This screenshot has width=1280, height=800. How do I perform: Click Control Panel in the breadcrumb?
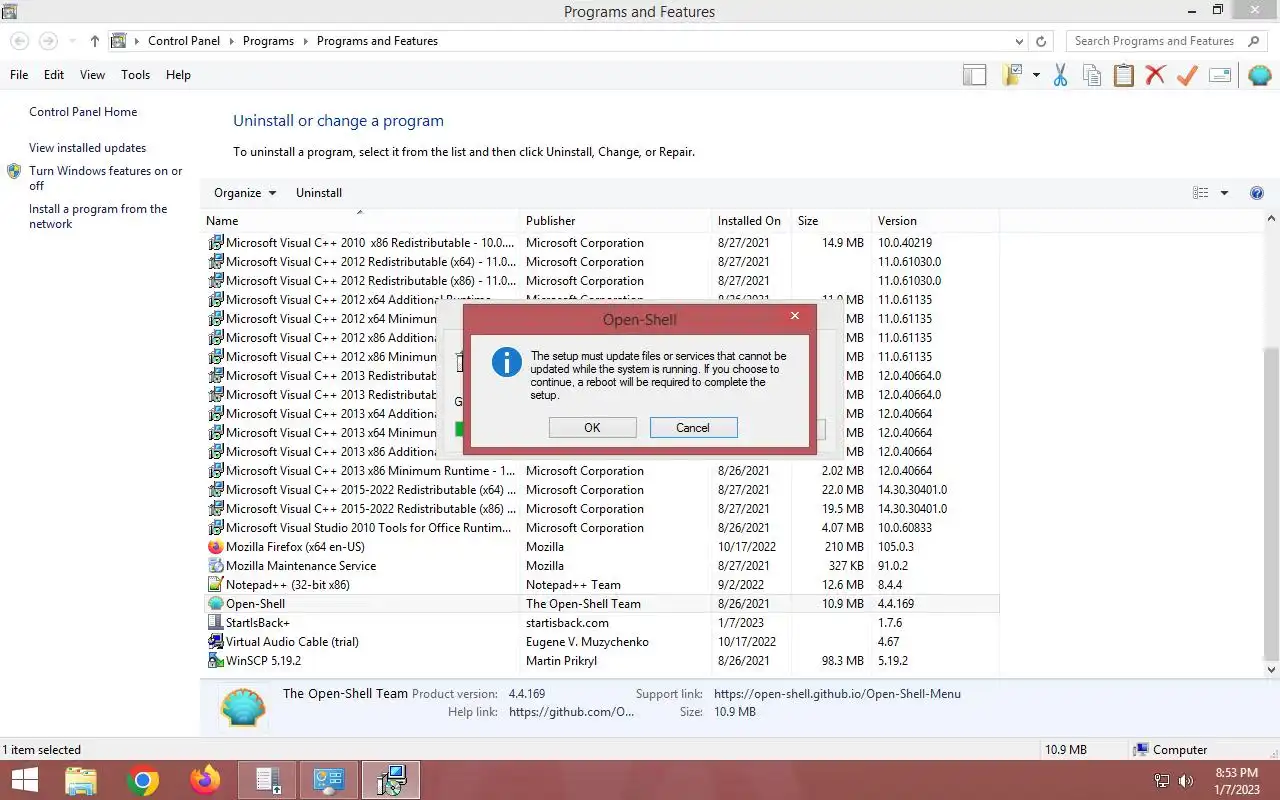coord(184,41)
